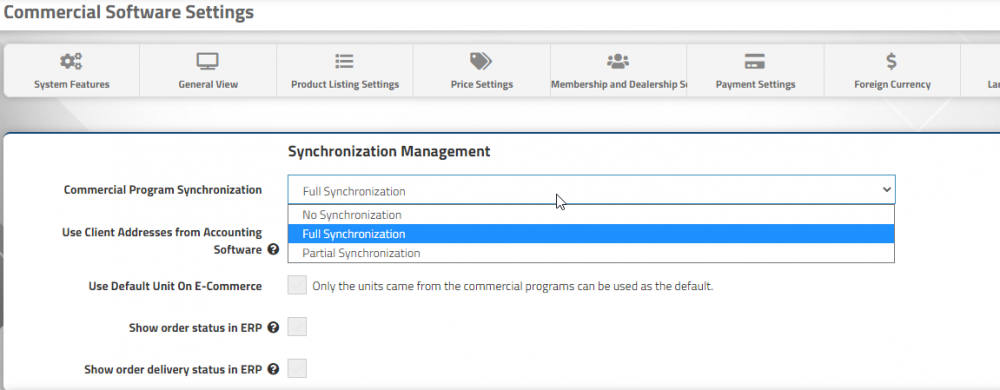Click the Synchronization Management heading
Viewport: 1000px width, 390px height.
point(389,151)
